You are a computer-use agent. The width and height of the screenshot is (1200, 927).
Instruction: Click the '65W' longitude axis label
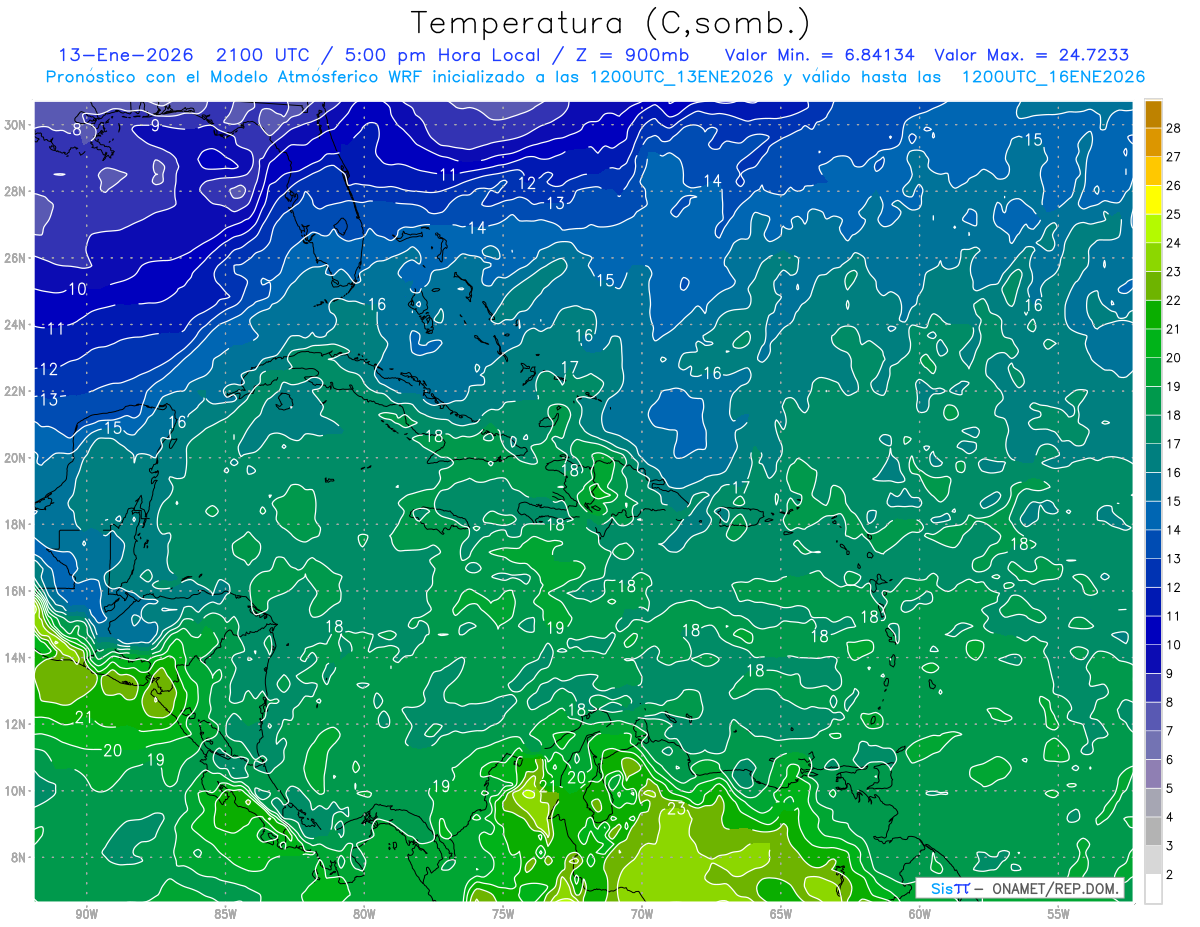click(781, 915)
